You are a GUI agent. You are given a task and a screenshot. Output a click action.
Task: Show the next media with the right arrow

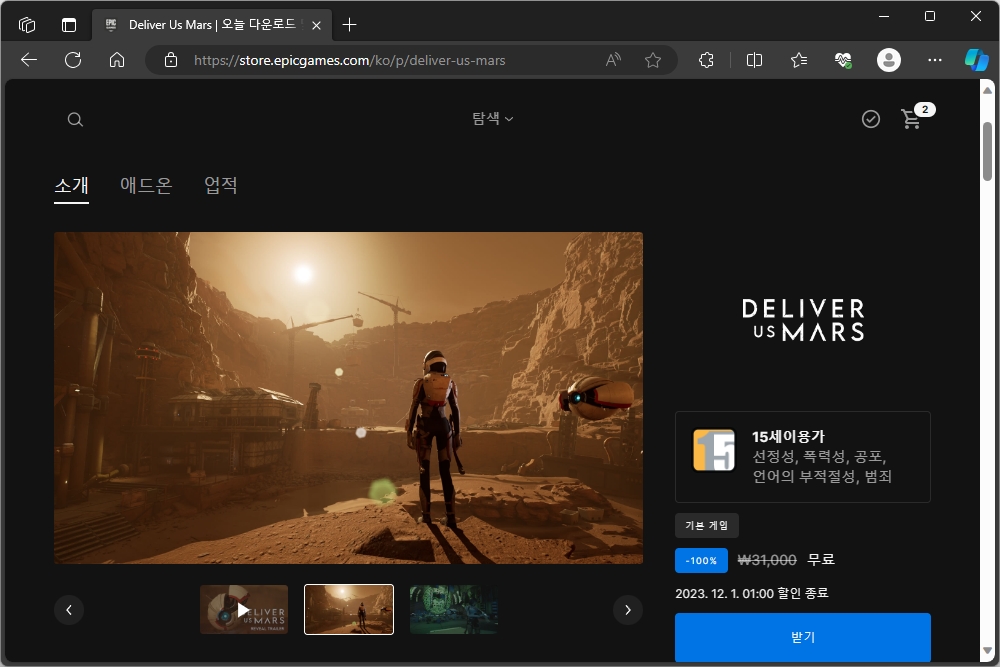628,610
